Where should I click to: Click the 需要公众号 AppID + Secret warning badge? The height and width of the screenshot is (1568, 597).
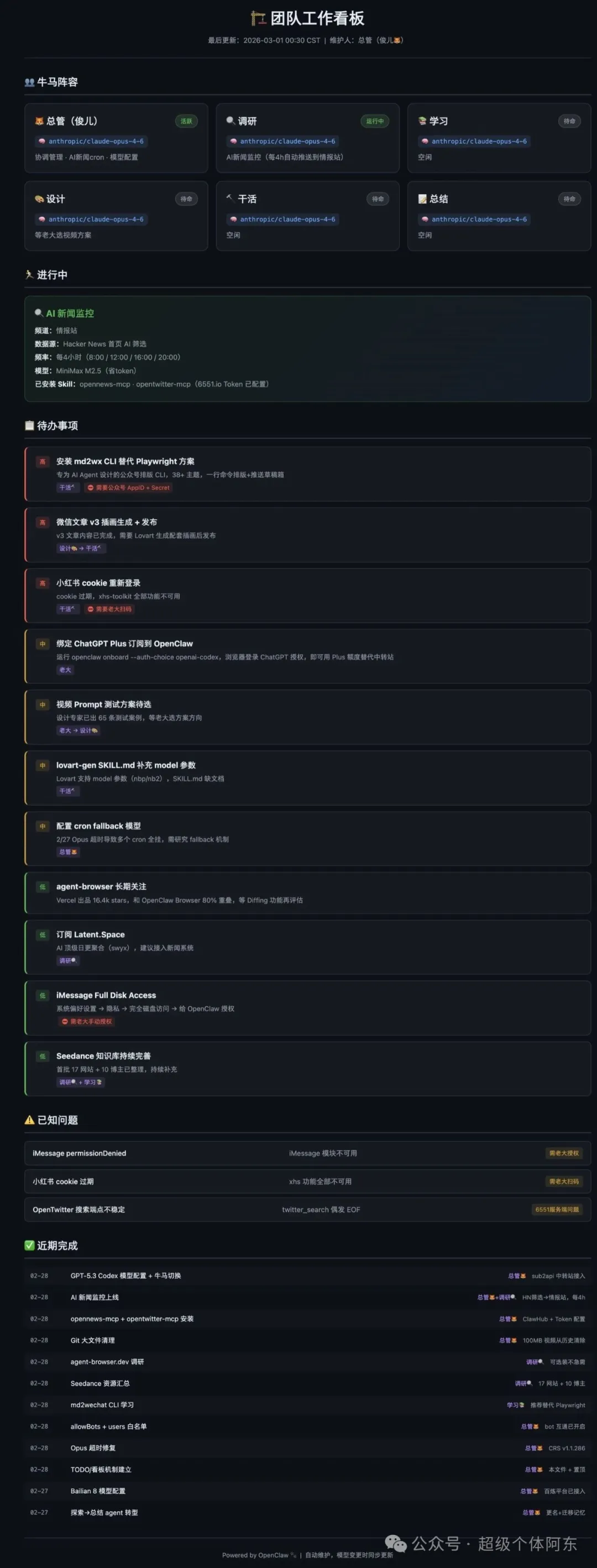129,488
